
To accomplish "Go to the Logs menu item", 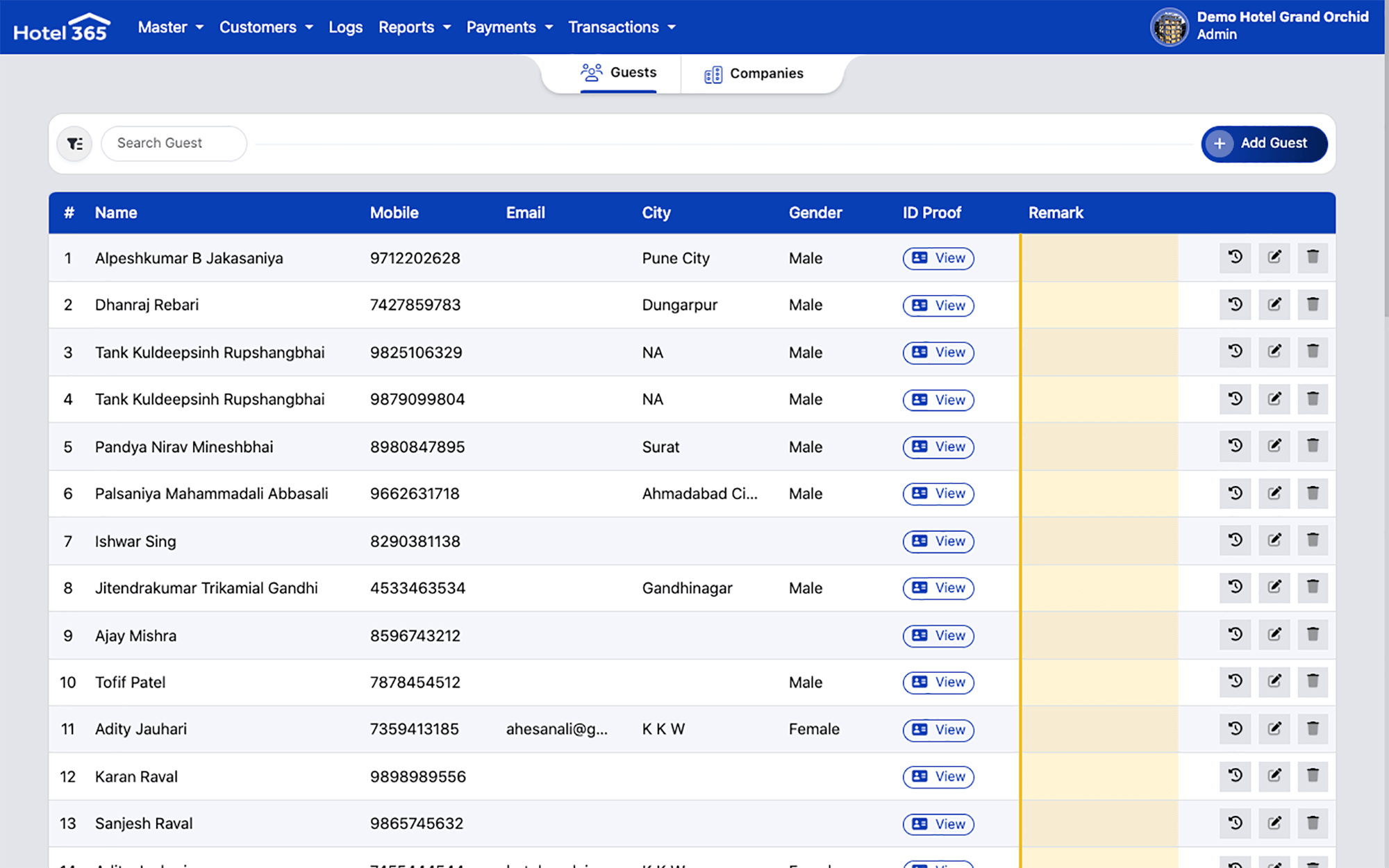I will click(x=345, y=27).
